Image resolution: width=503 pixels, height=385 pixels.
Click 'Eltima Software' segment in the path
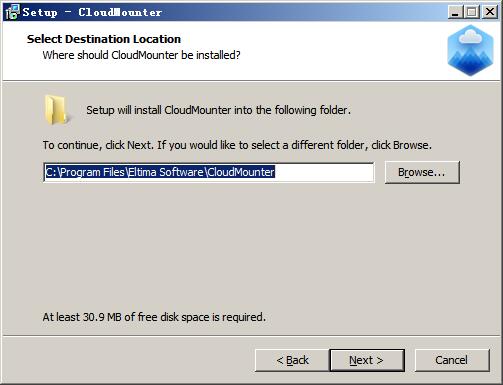point(166,172)
